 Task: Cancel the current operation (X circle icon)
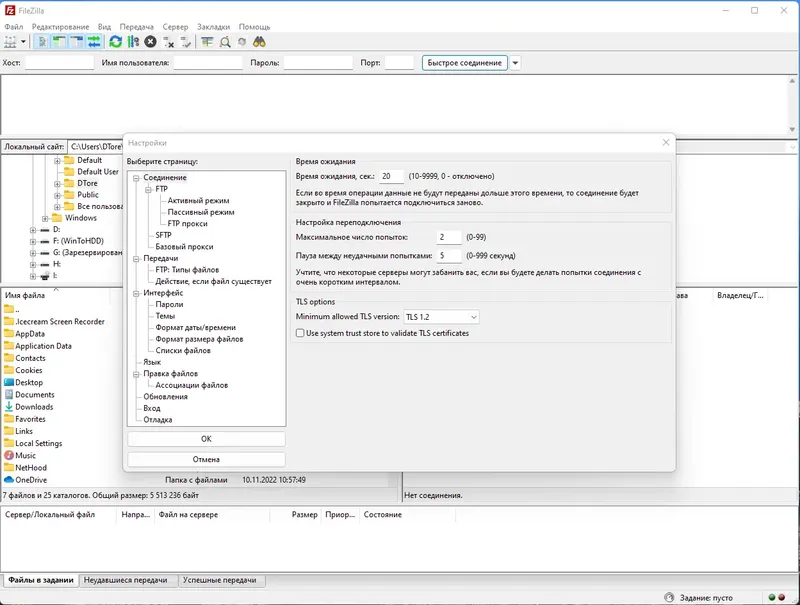click(x=150, y=42)
